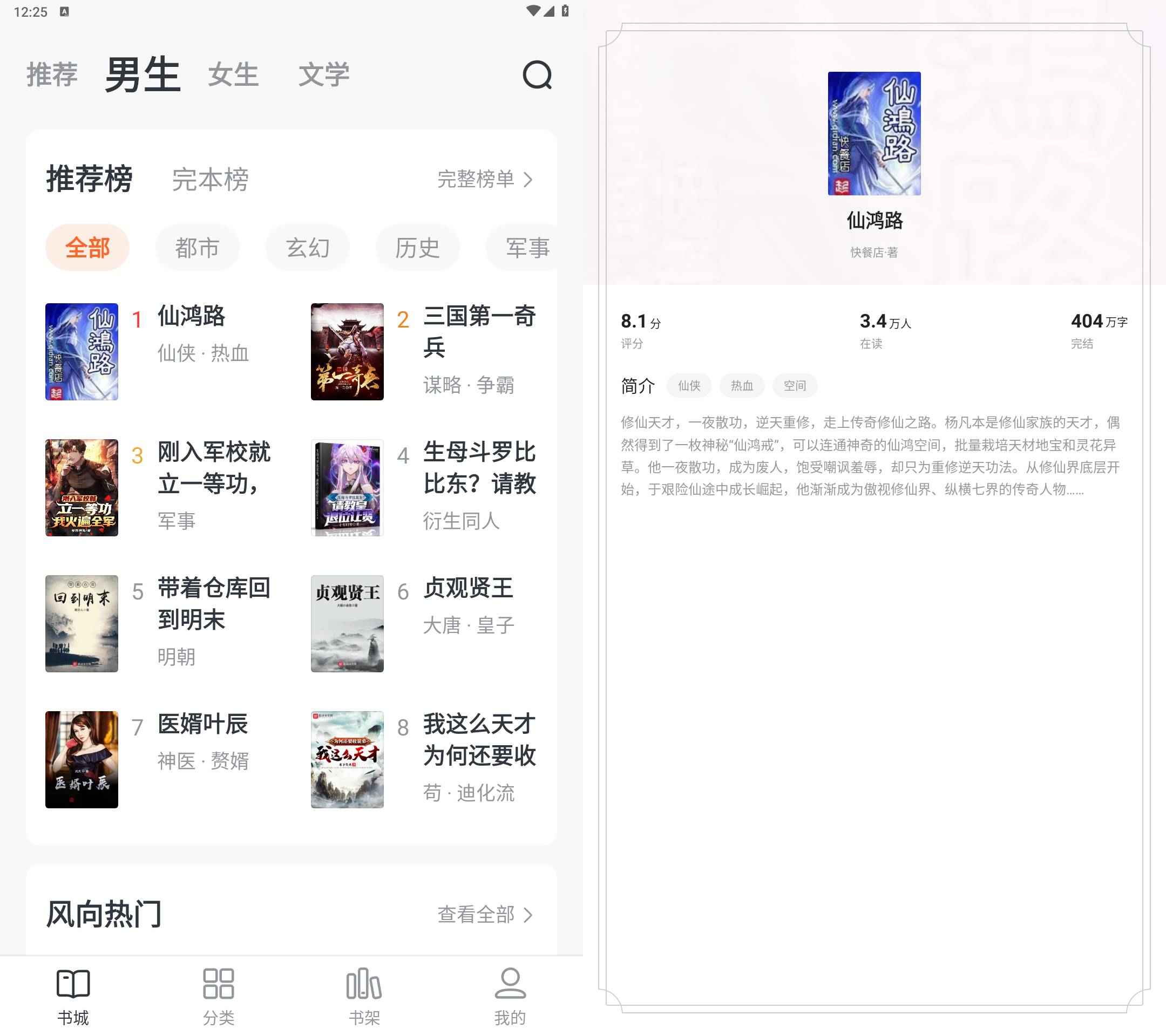Select the 热血 tag in detail panel
Screen dimensions: 1166x1036
pos(742,386)
